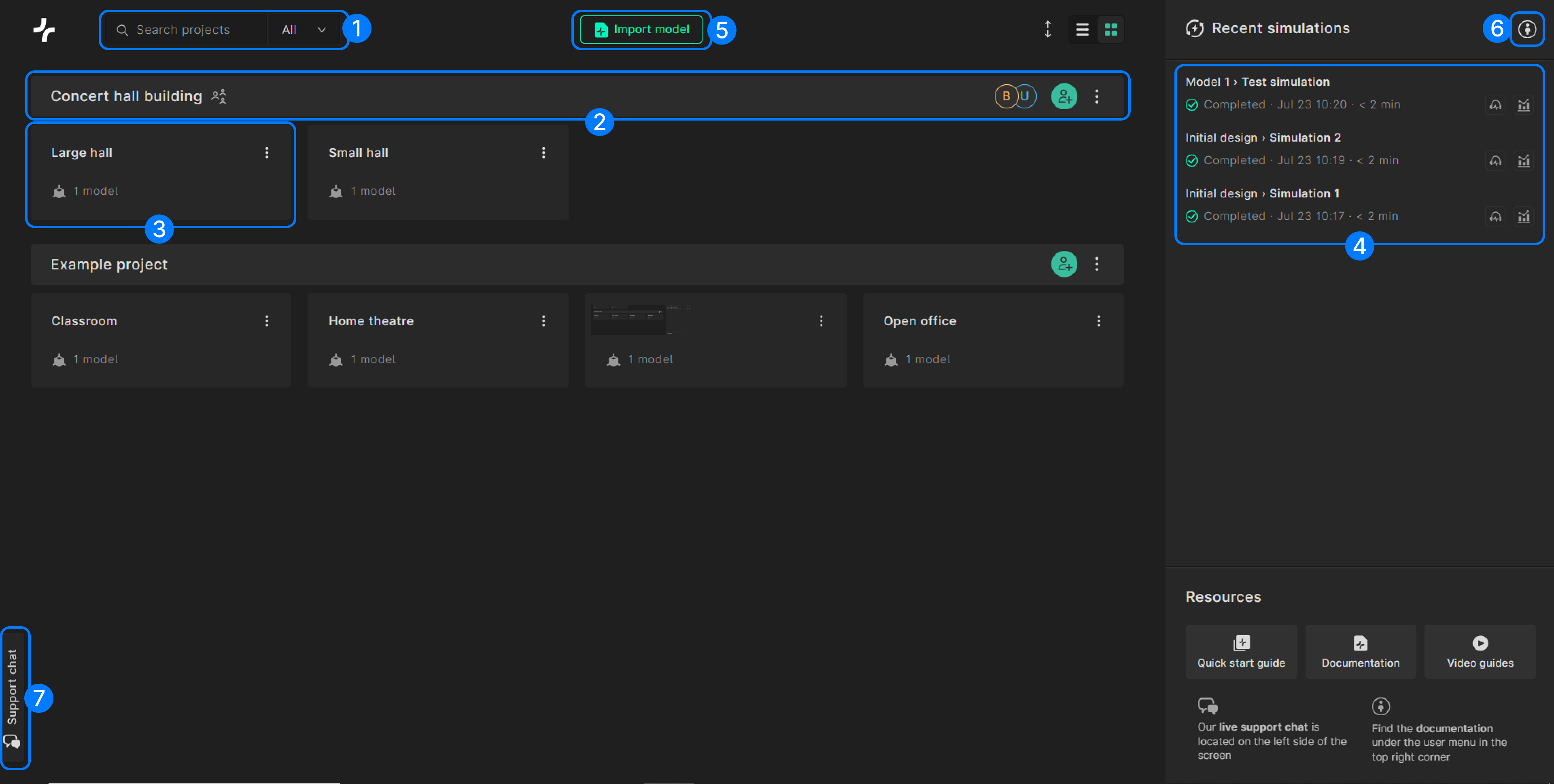Click the U user avatar
Screen dimensions: 1554x784
(x=1025, y=96)
